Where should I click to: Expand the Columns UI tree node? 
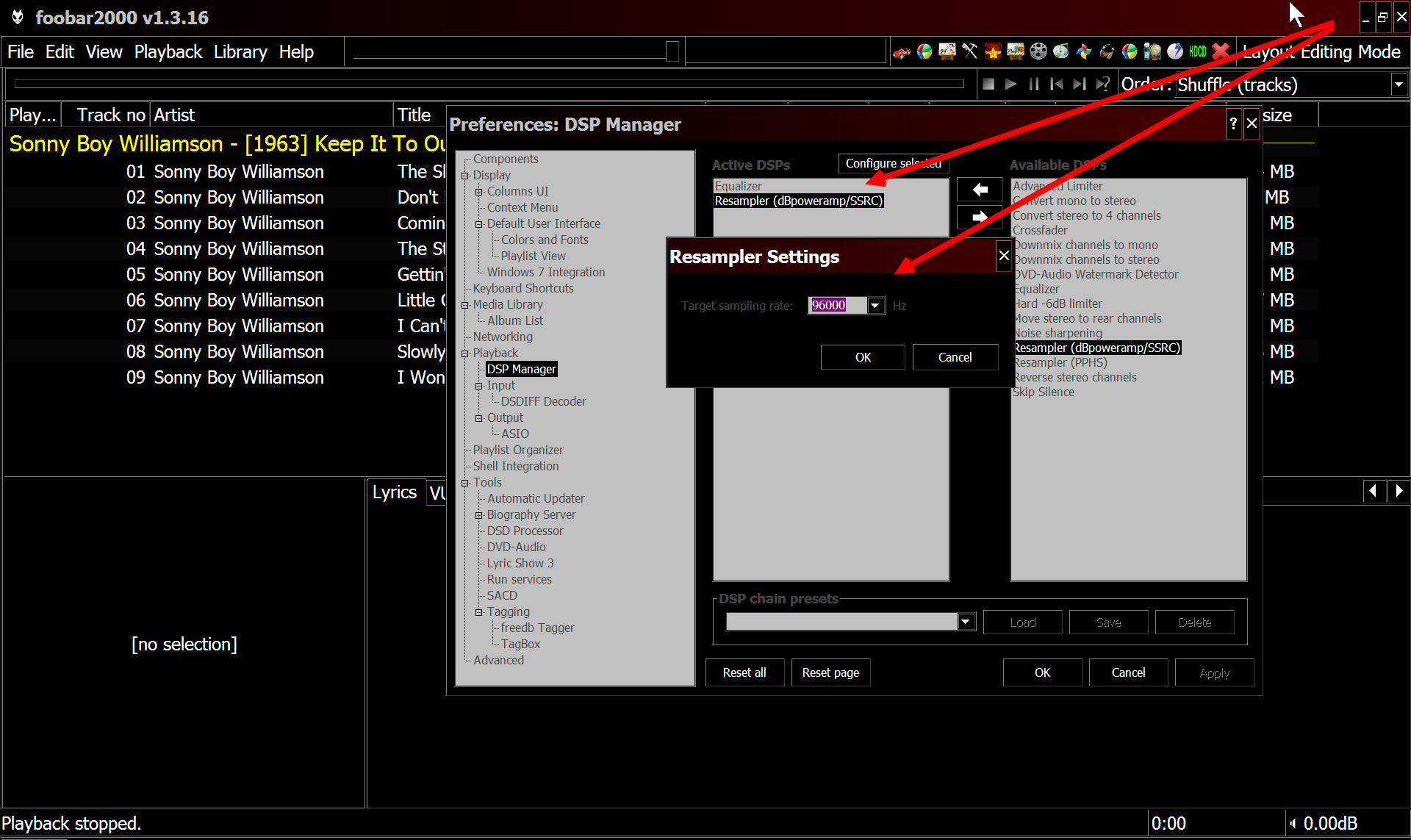pyautogui.click(x=478, y=192)
